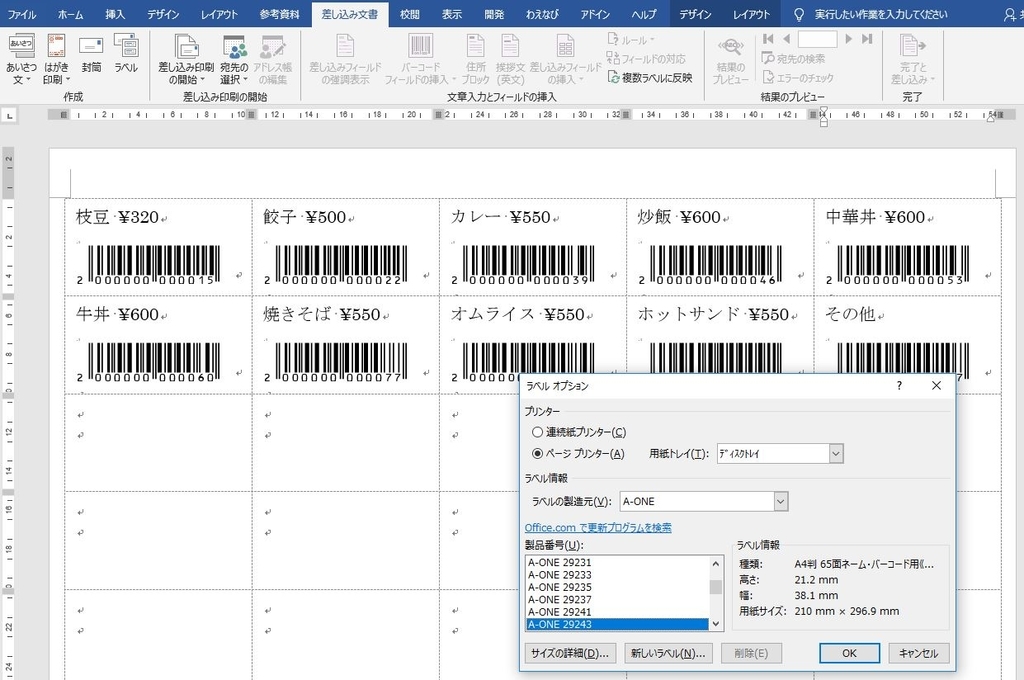
Task: Switch to the 開発 tab
Action: coord(494,14)
